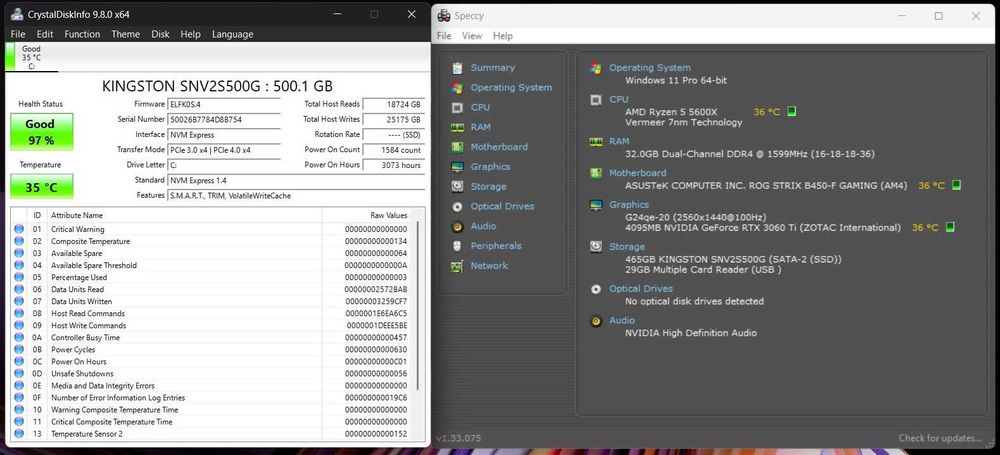The image size is (1000, 455).
Task: Click the Audio speaker sidebar icon
Action: click(x=457, y=226)
